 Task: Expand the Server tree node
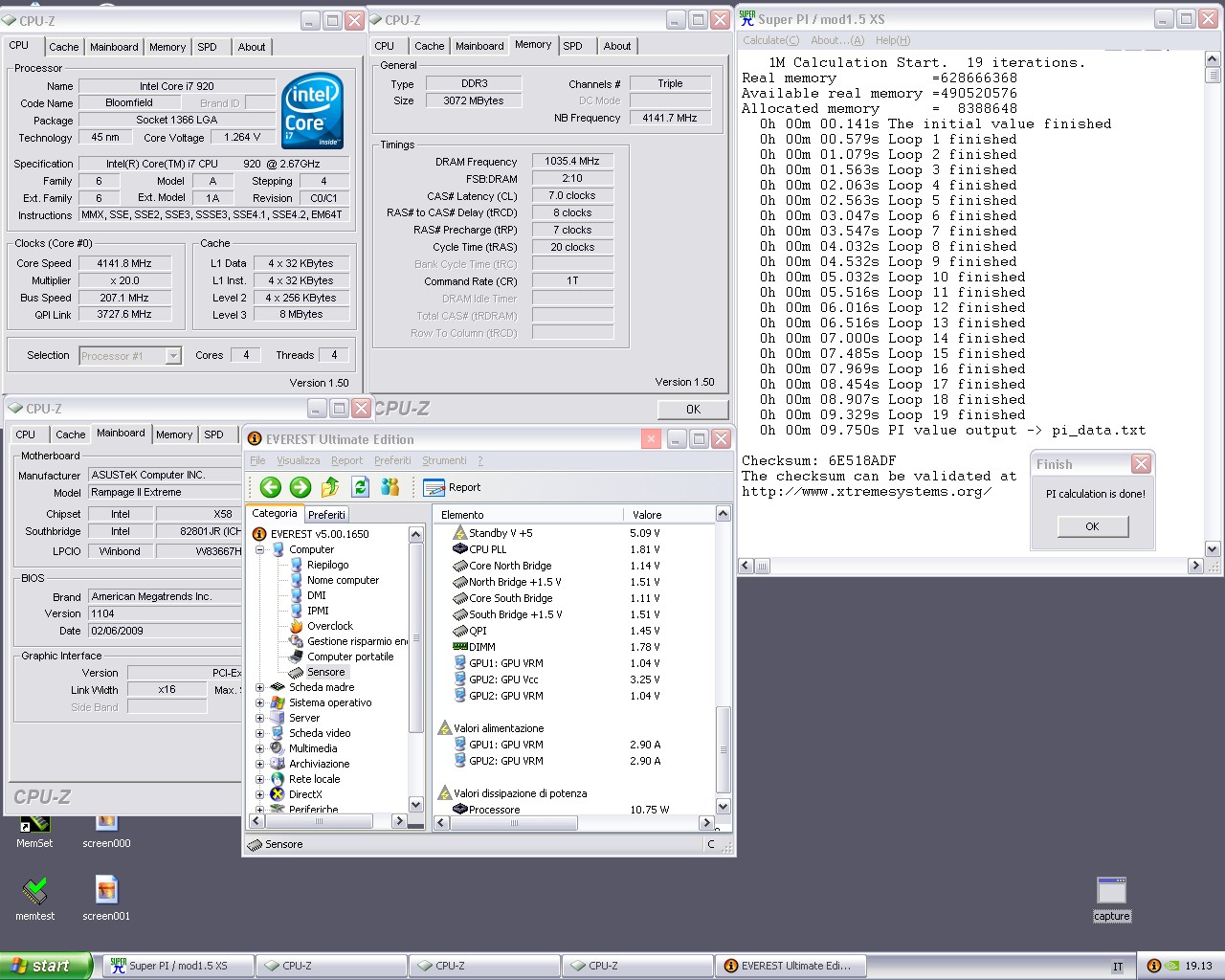(259, 718)
